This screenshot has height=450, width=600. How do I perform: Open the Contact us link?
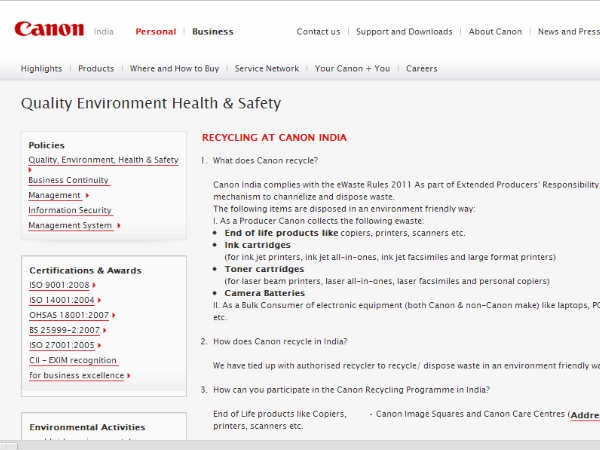(x=318, y=32)
